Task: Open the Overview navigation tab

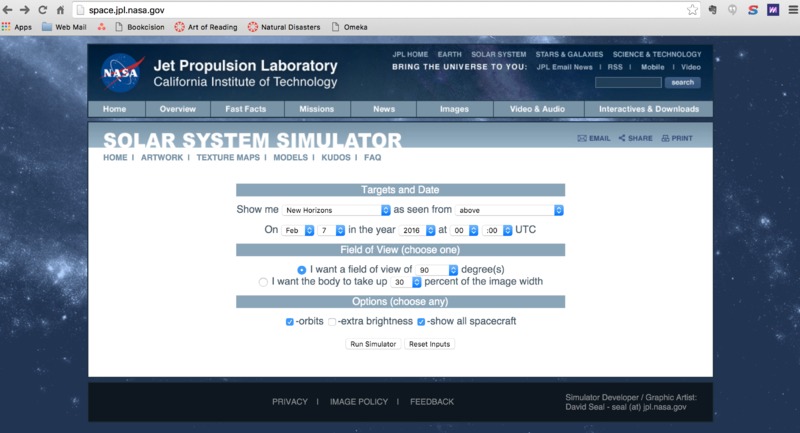Action: click(x=178, y=109)
